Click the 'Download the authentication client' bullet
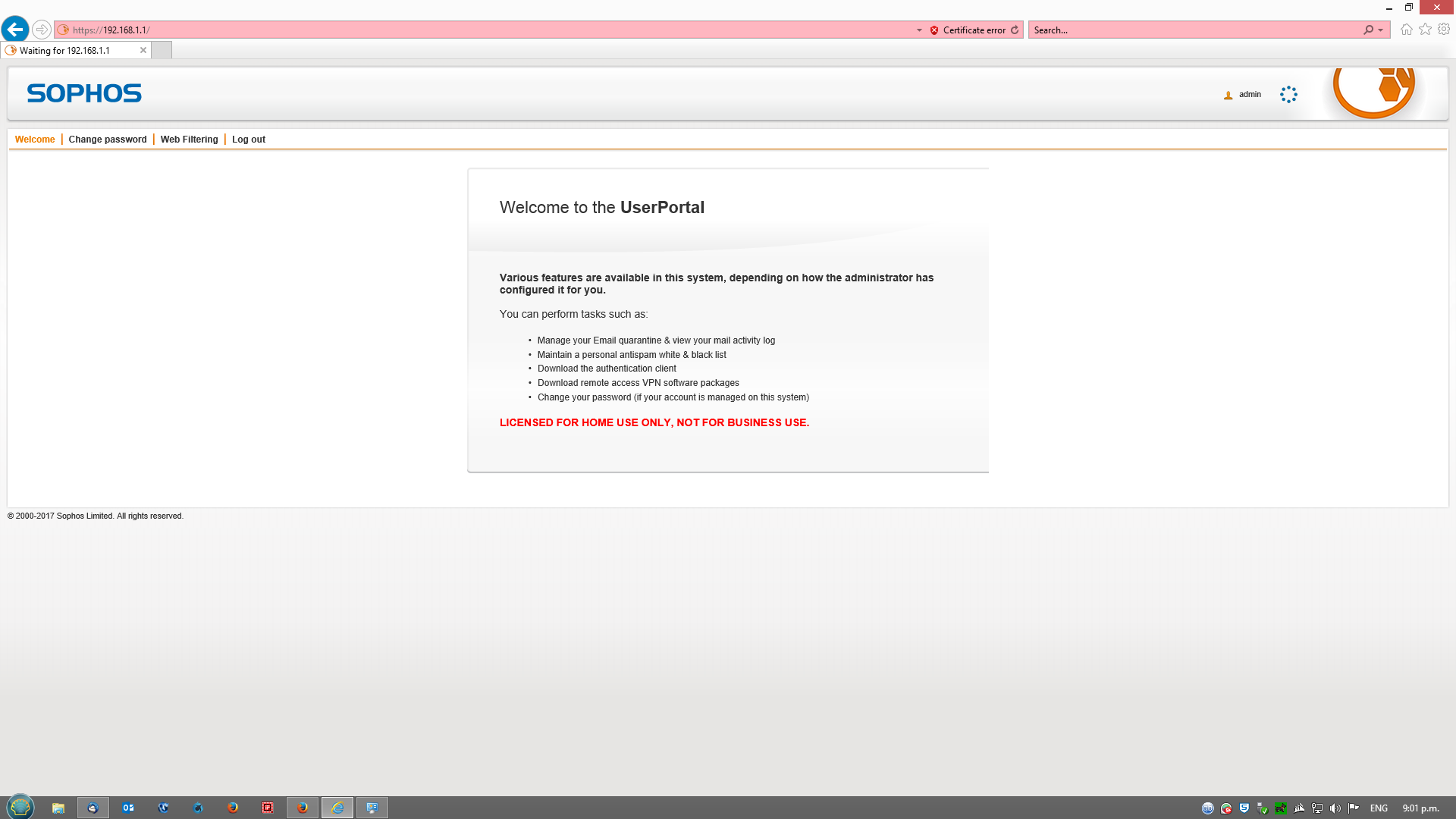This screenshot has height=819, width=1456. (607, 369)
